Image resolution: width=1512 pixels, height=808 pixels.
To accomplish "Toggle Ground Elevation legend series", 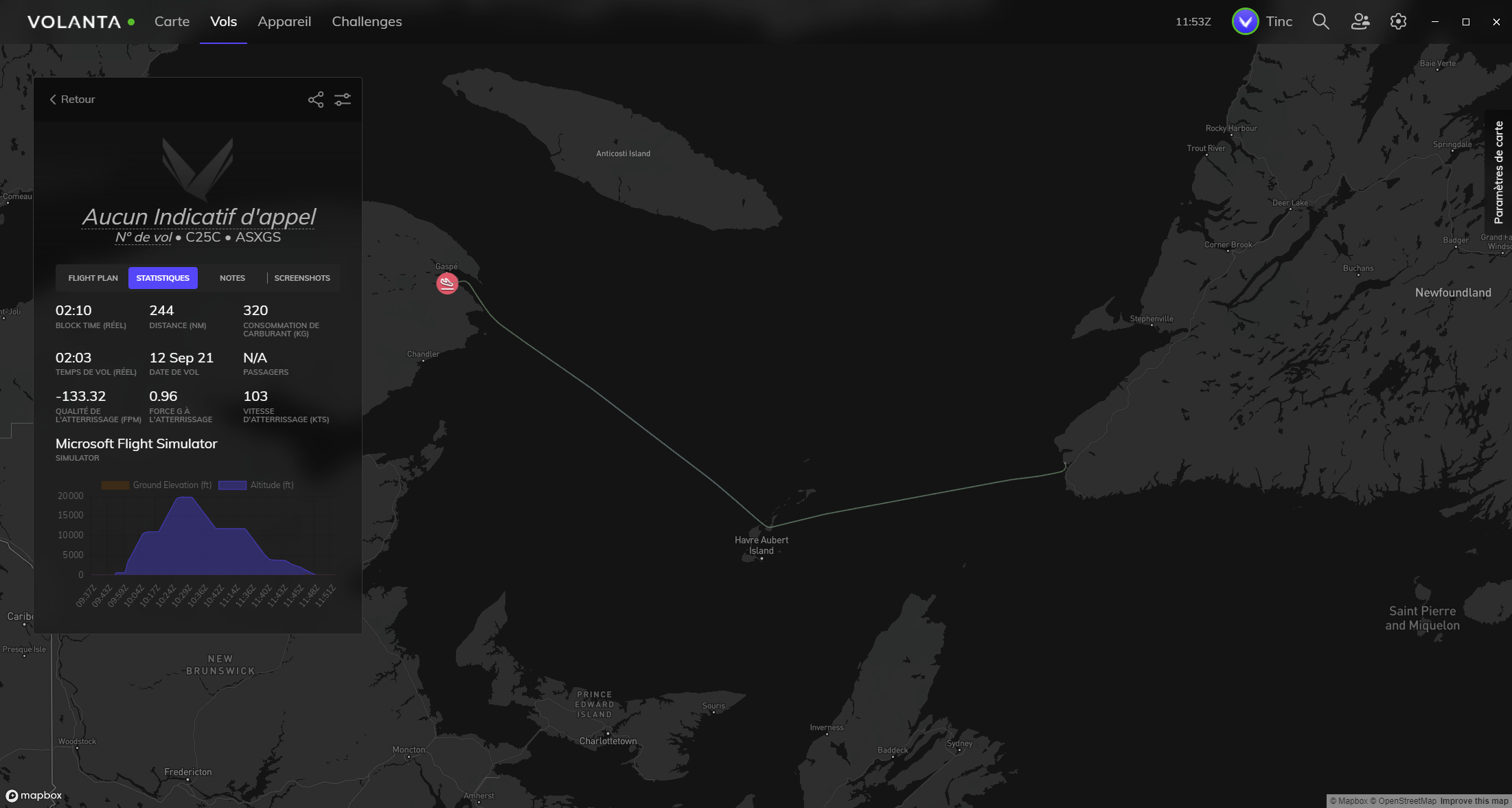I will [157, 485].
